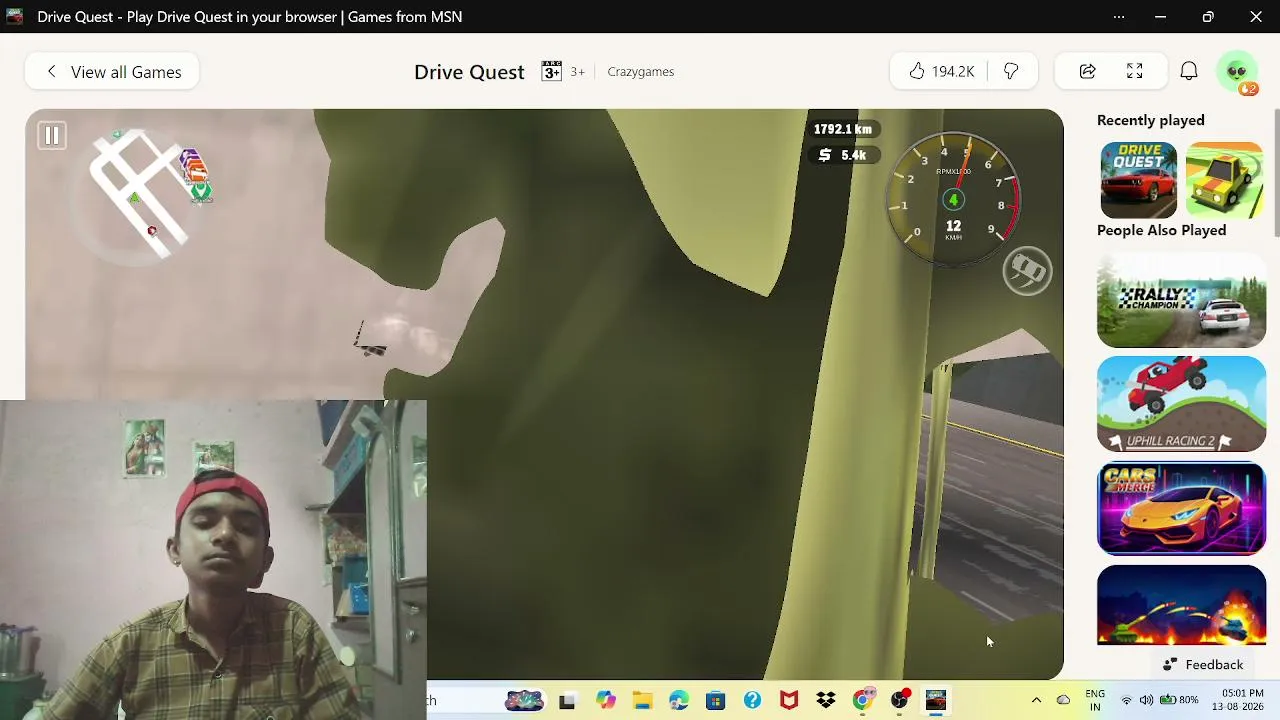The width and height of the screenshot is (1280, 720).
Task: Open the Cars Merge game thumbnail
Action: point(1181,509)
